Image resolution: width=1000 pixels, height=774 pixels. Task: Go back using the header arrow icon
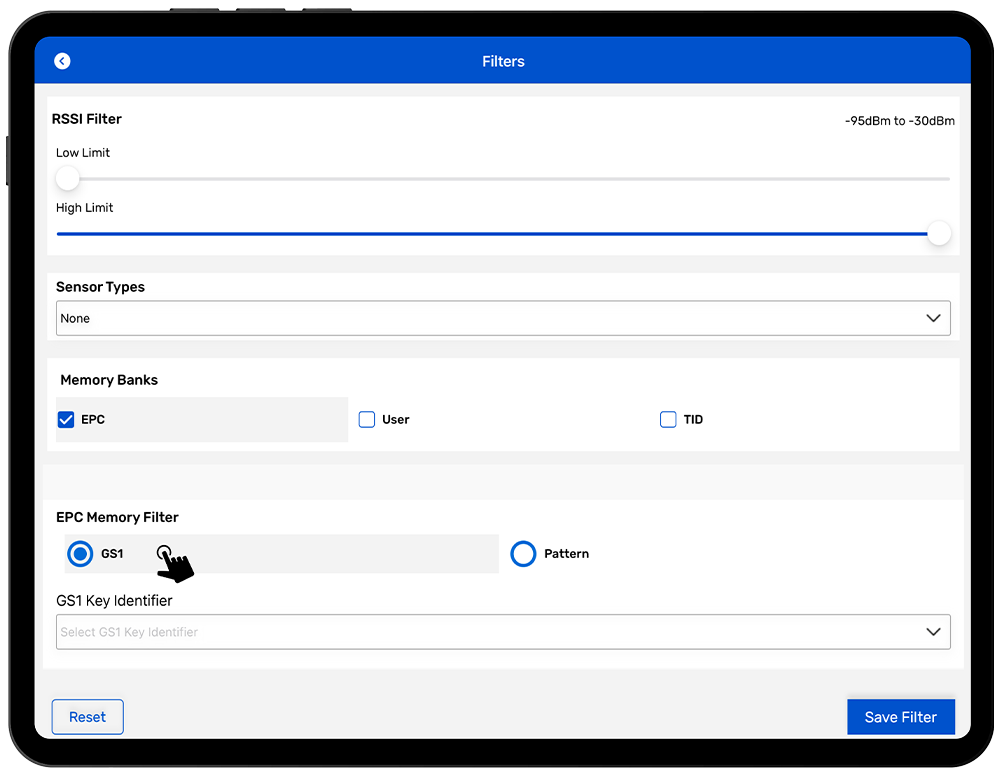62,61
